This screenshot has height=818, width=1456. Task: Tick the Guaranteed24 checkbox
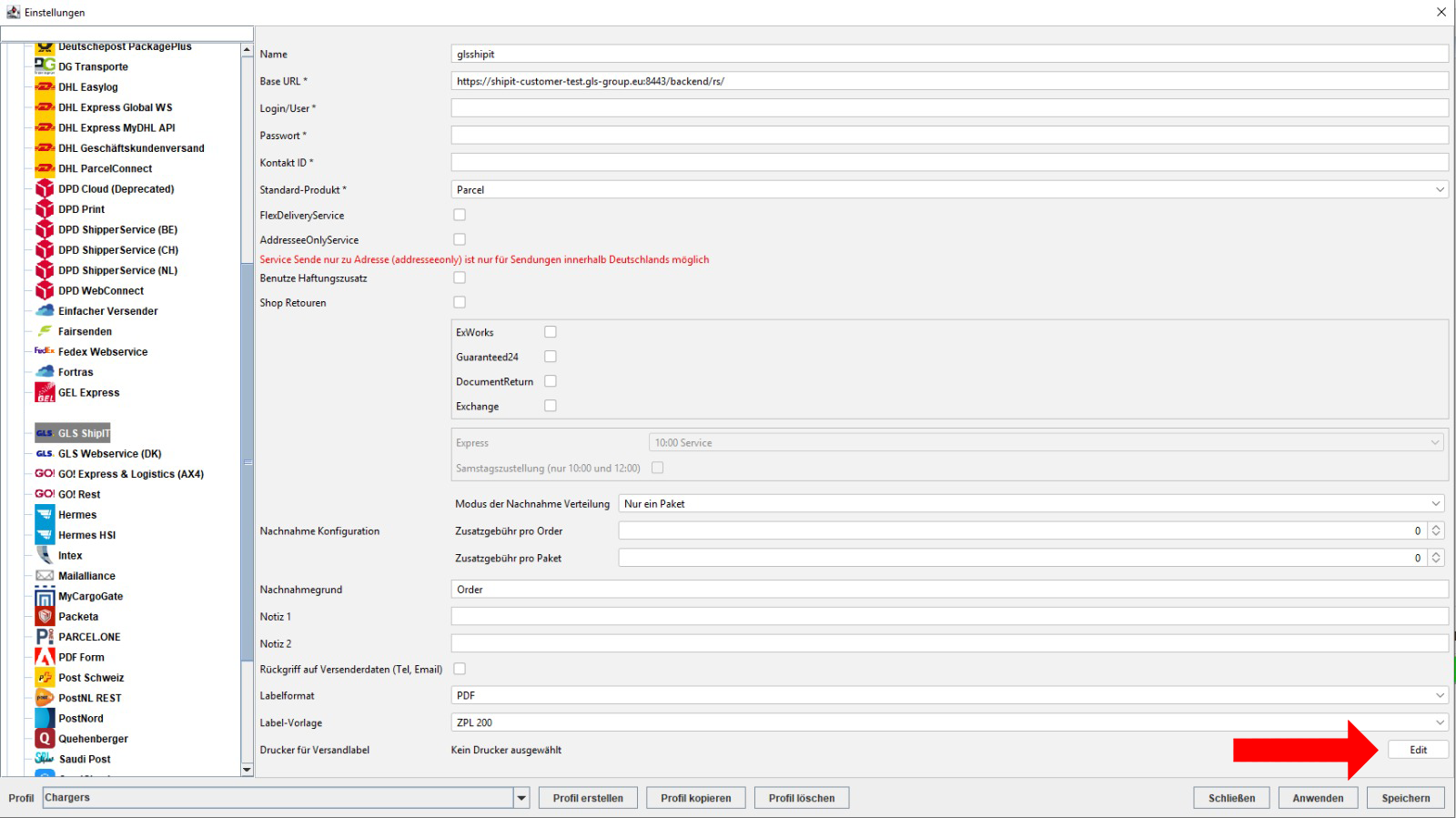(551, 357)
